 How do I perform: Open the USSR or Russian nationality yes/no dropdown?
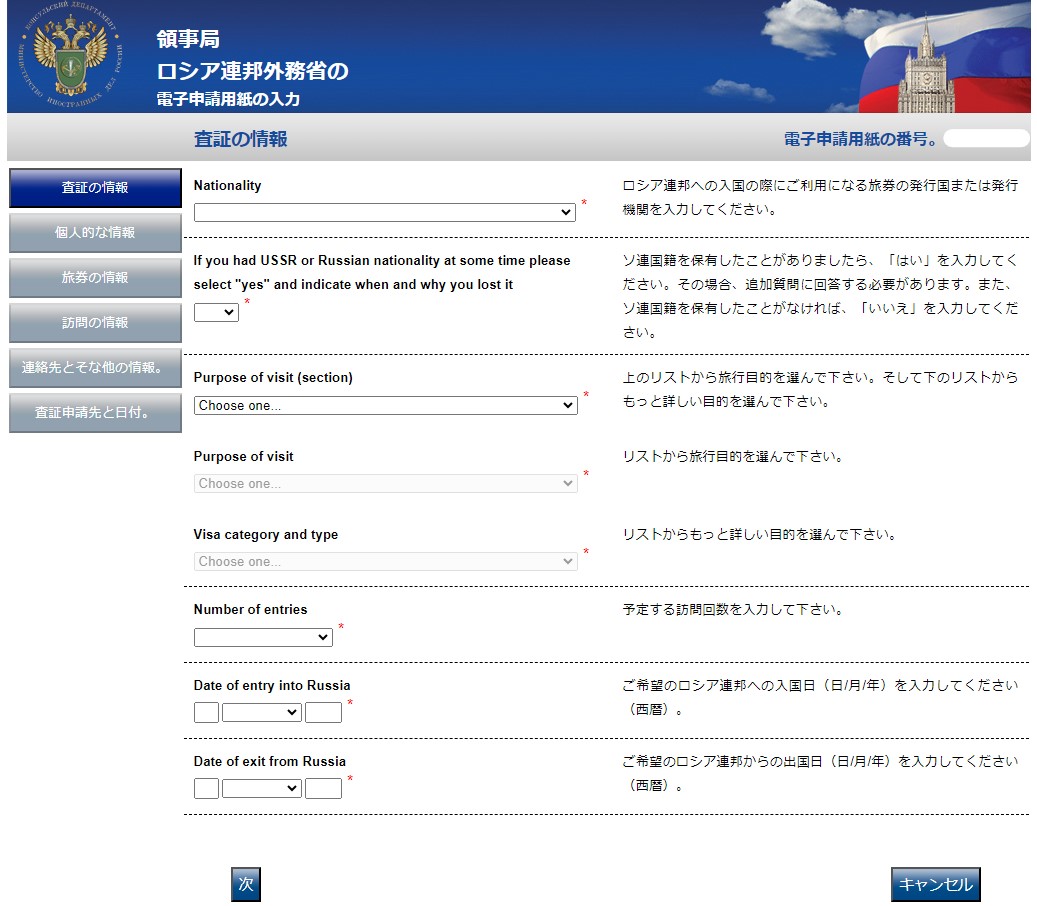216,312
